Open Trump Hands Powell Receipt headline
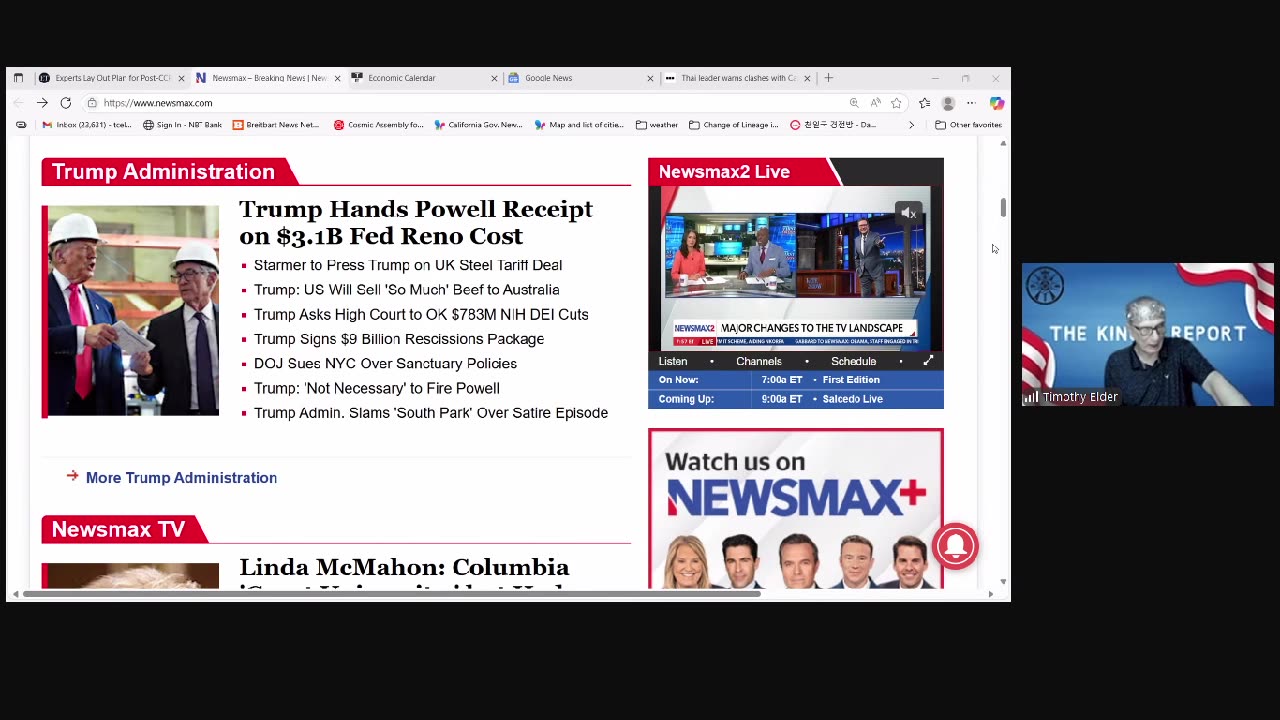Viewport: 1280px width, 720px height. coord(416,222)
